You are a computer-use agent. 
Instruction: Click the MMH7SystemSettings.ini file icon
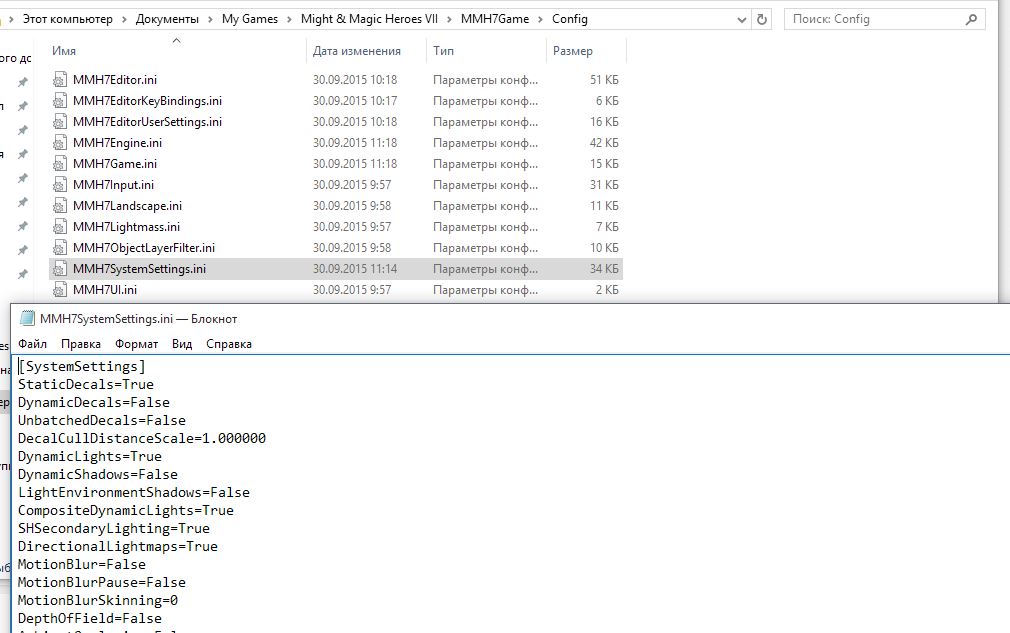(x=59, y=269)
